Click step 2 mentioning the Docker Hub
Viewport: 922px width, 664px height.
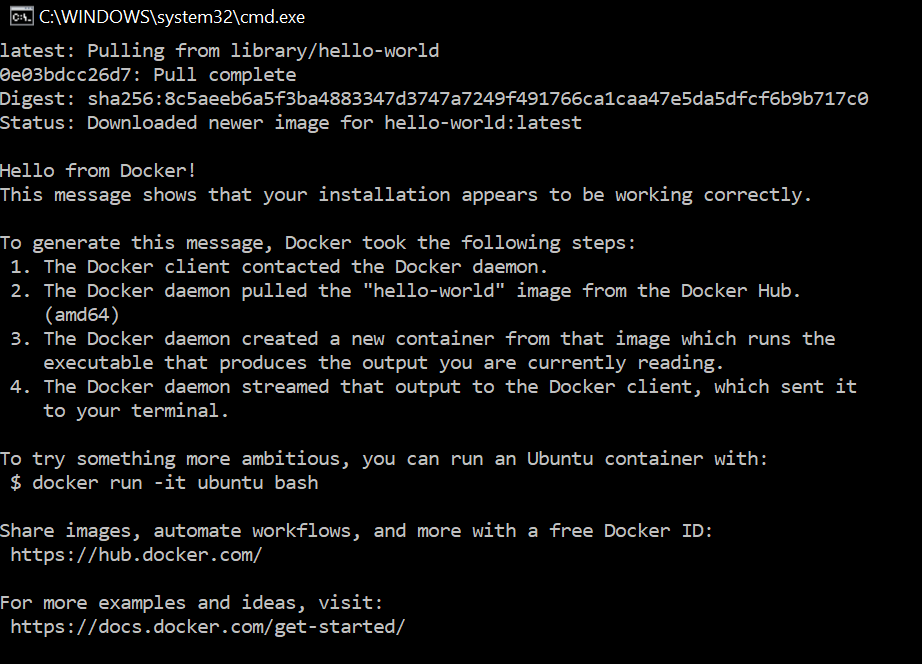click(408, 291)
